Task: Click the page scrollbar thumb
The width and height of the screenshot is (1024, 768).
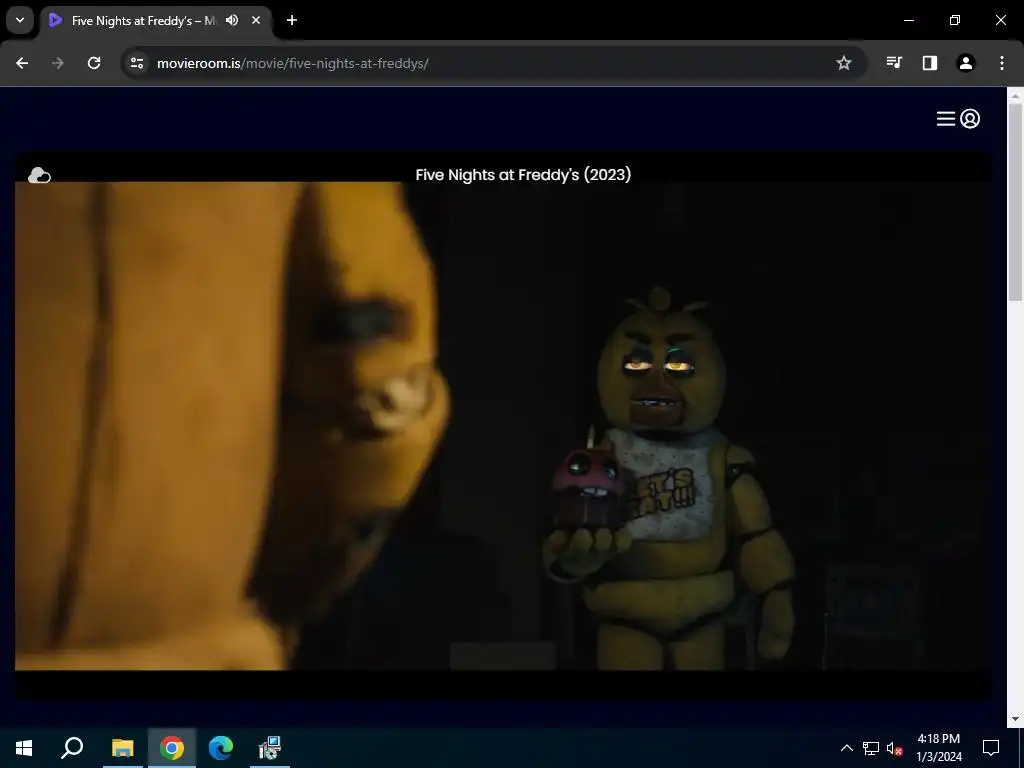Action: [1016, 202]
